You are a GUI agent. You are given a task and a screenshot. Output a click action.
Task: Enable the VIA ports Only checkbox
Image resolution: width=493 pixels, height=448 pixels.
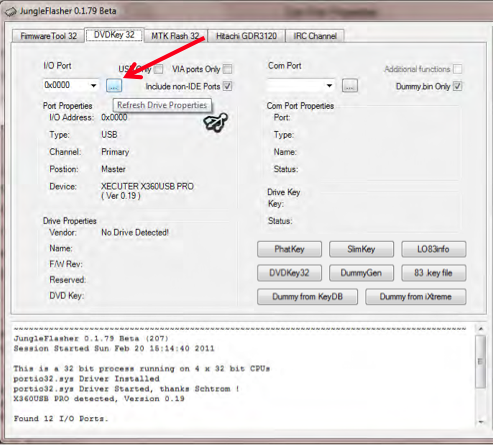pyautogui.click(x=227, y=69)
